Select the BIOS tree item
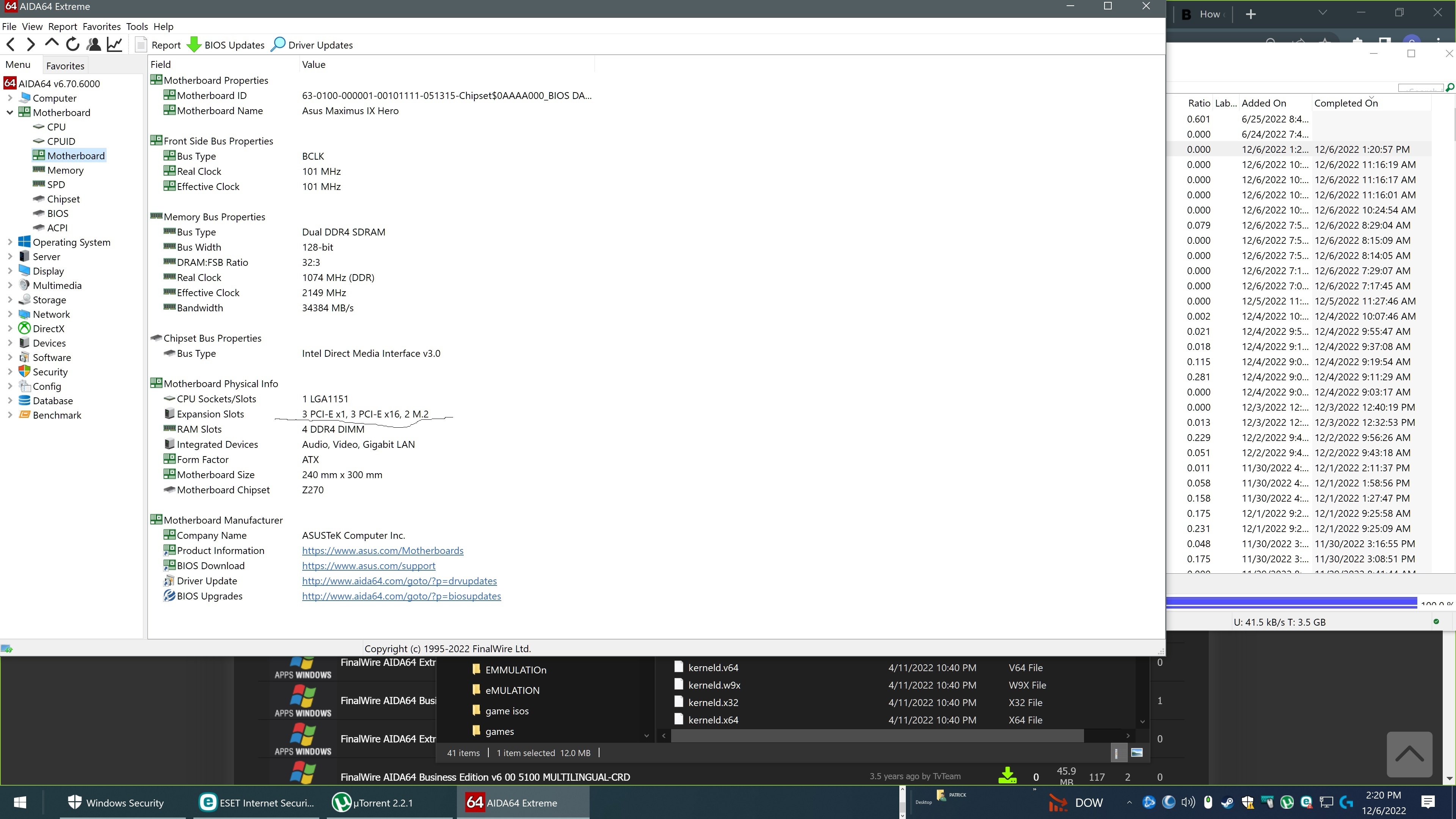Image resolution: width=1456 pixels, height=819 pixels. 58,213
